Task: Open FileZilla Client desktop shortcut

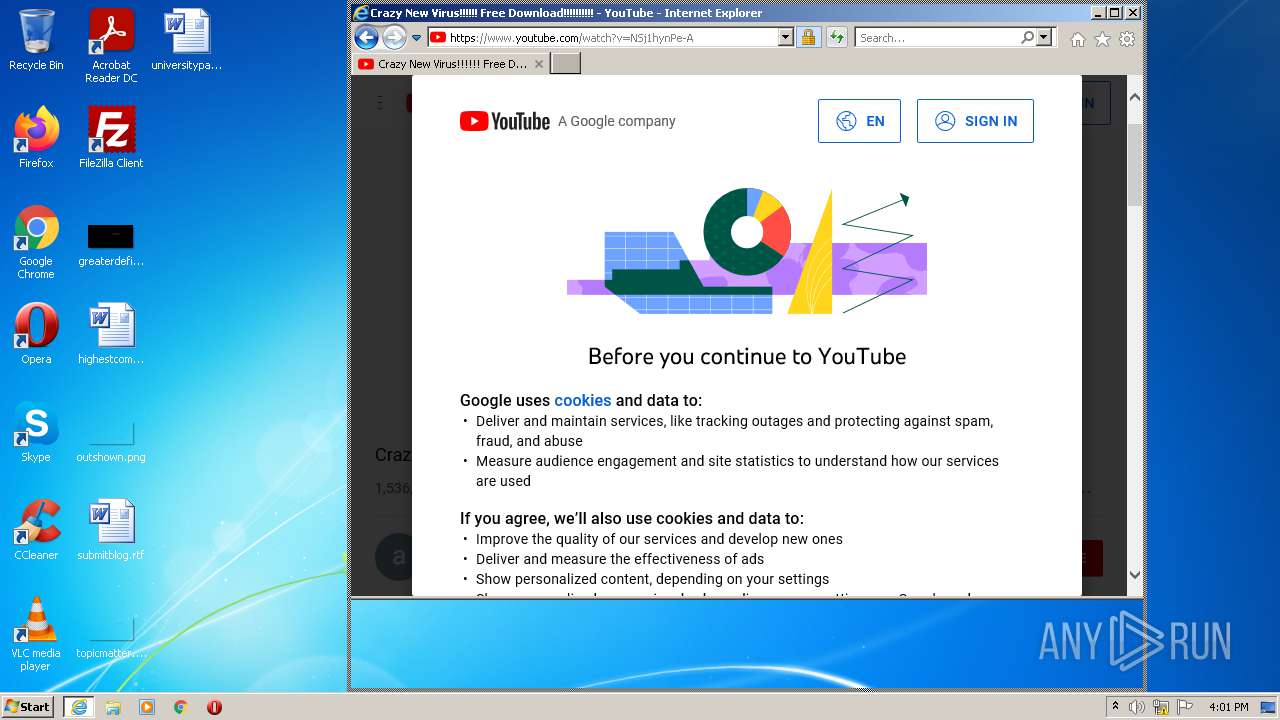Action: tap(111, 137)
